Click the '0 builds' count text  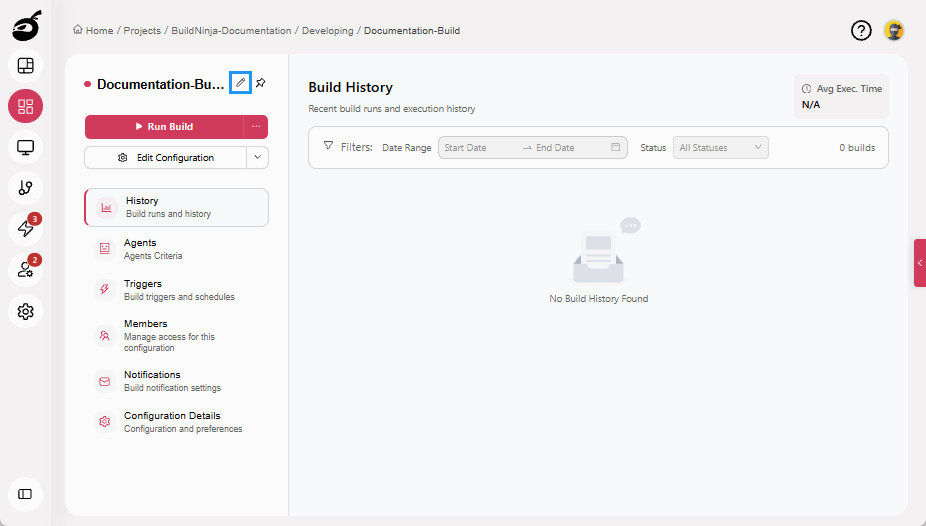pos(857,148)
